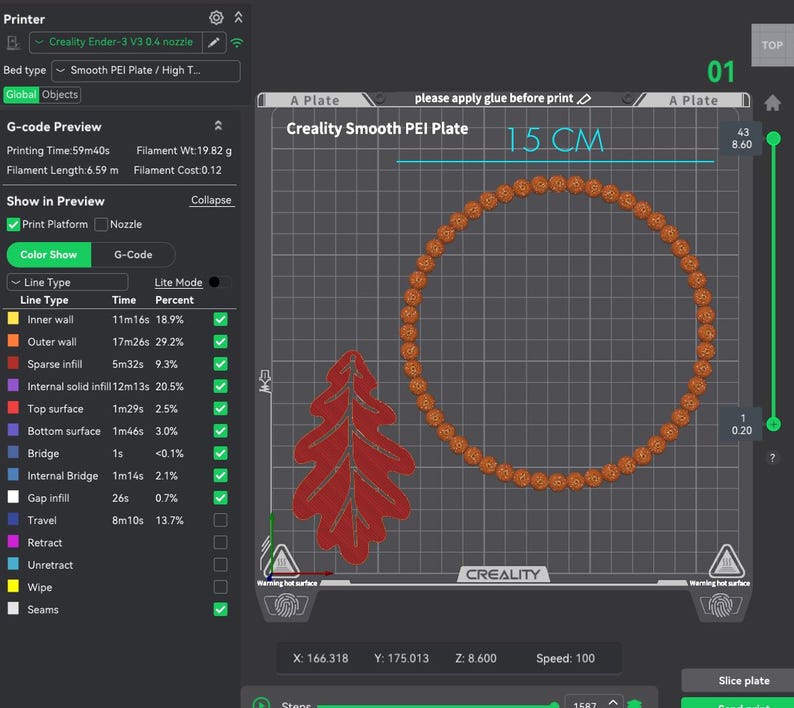Click the steps value field 1587
This screenshot has width=794, height=708.
coord(585,703)
